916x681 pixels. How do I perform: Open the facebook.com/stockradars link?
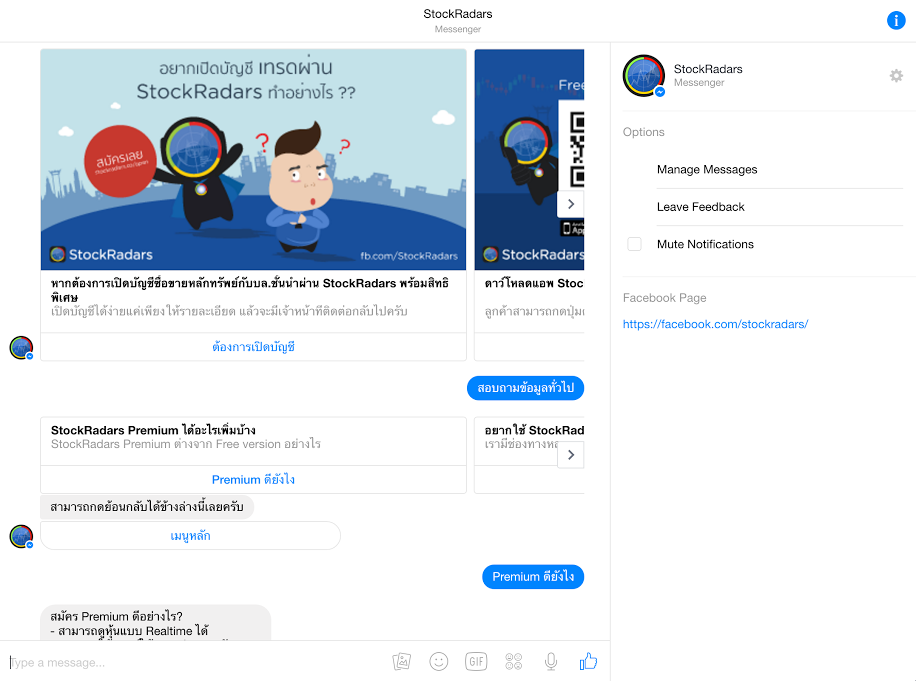pos(715,324)
